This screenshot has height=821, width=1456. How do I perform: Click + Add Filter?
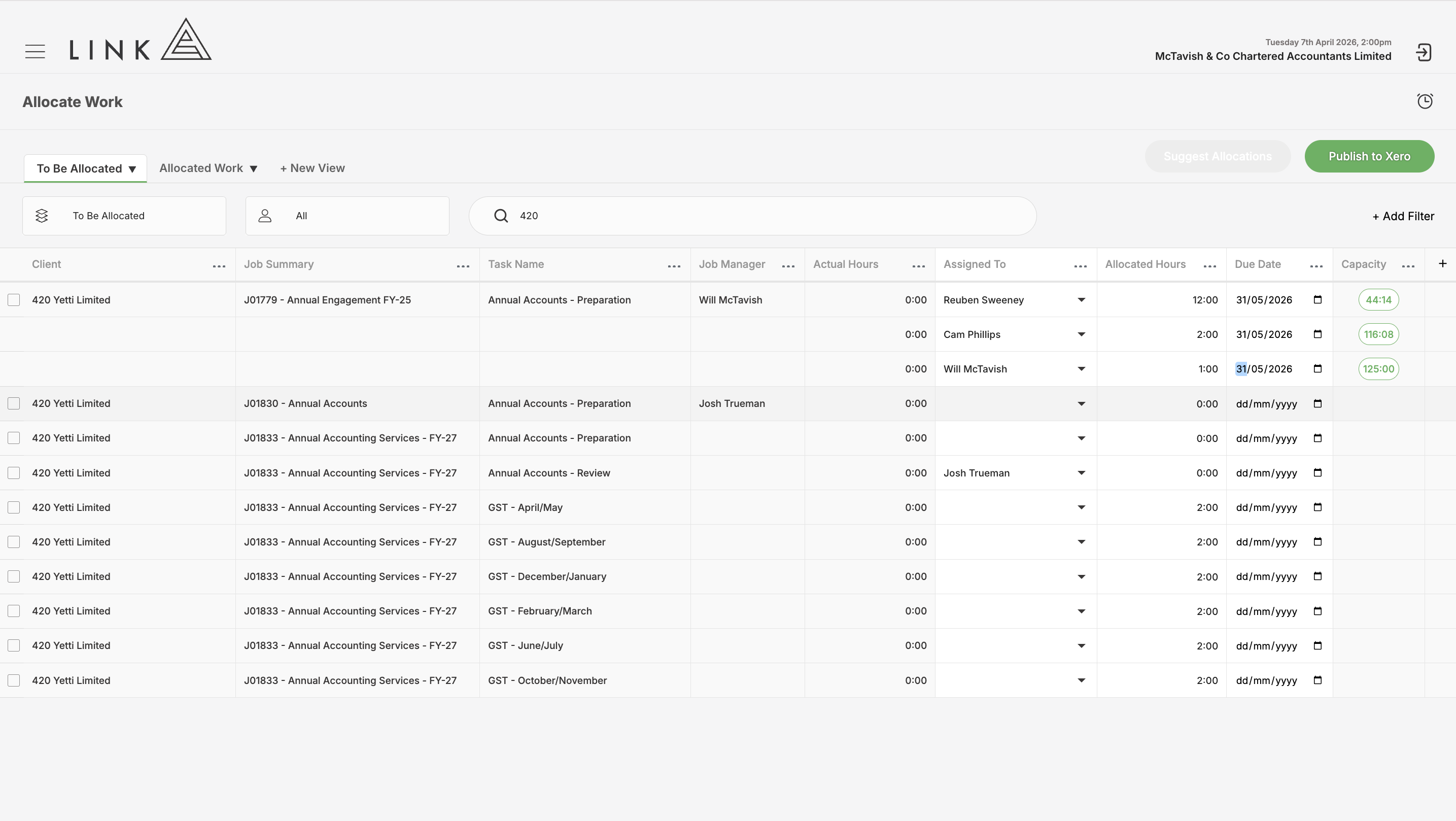1403,216
